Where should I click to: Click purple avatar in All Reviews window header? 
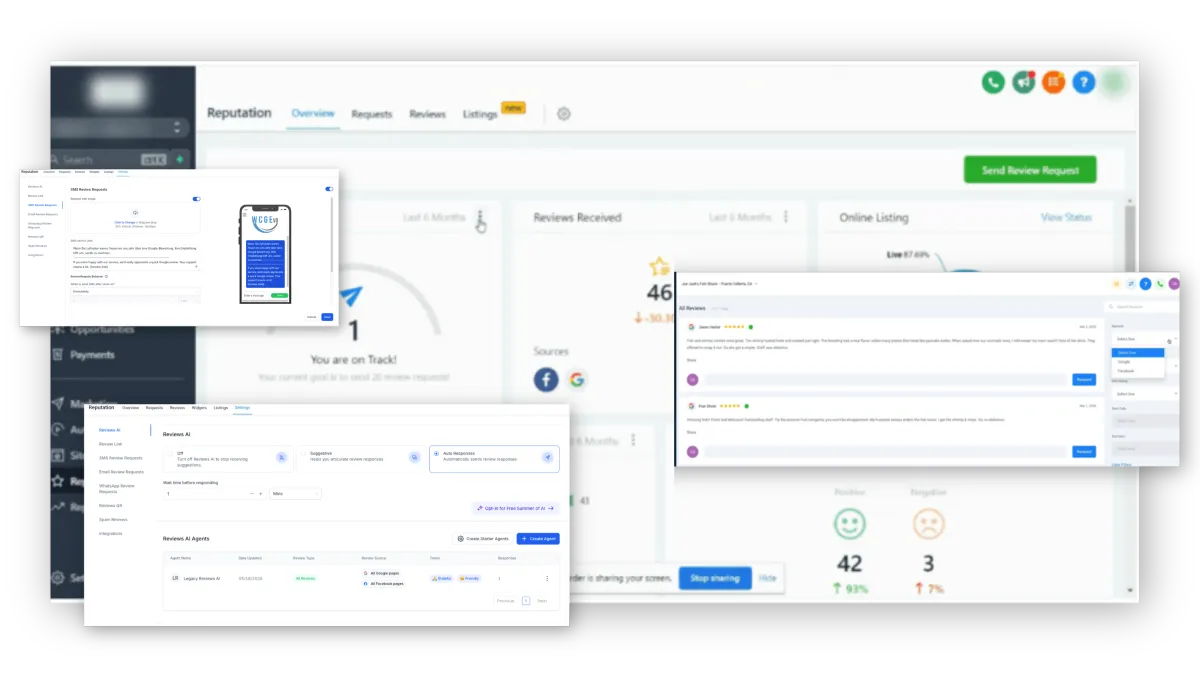point(1174,284)
